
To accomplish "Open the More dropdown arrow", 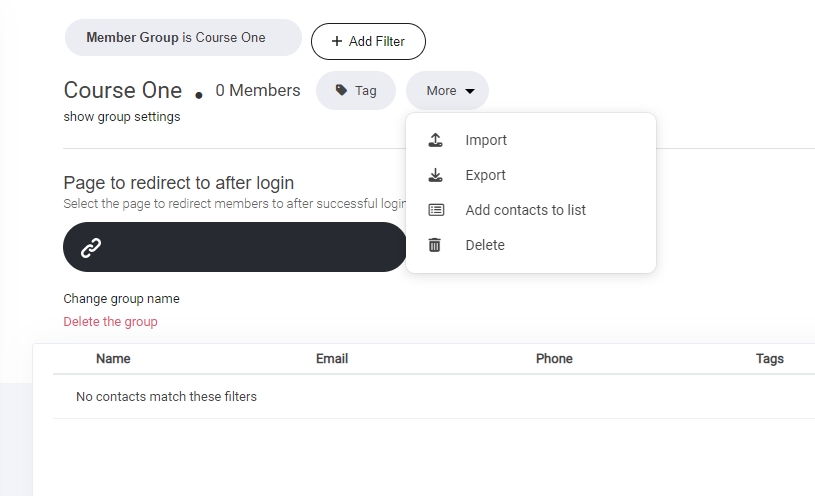I will [470, 91].
